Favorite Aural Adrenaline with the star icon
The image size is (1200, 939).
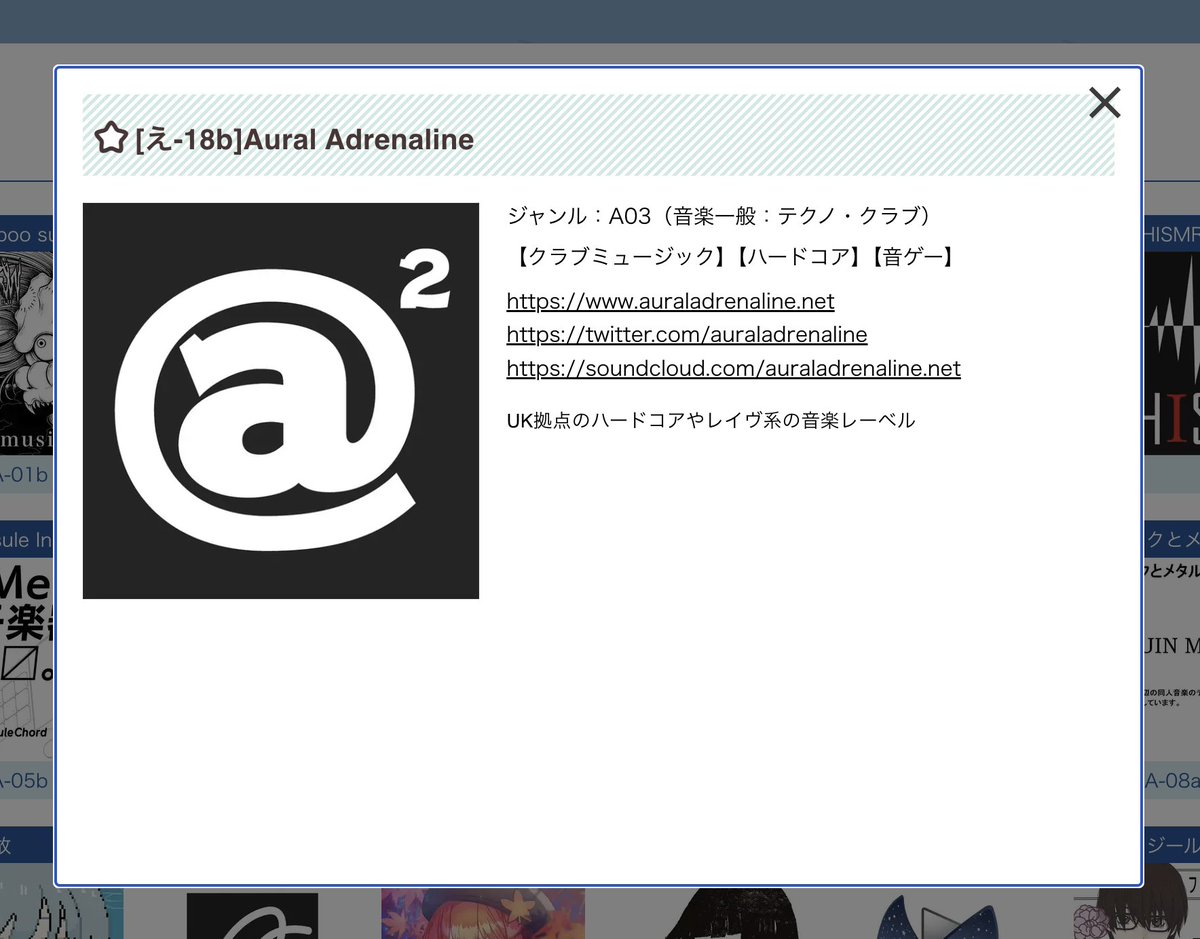(111, 138)
